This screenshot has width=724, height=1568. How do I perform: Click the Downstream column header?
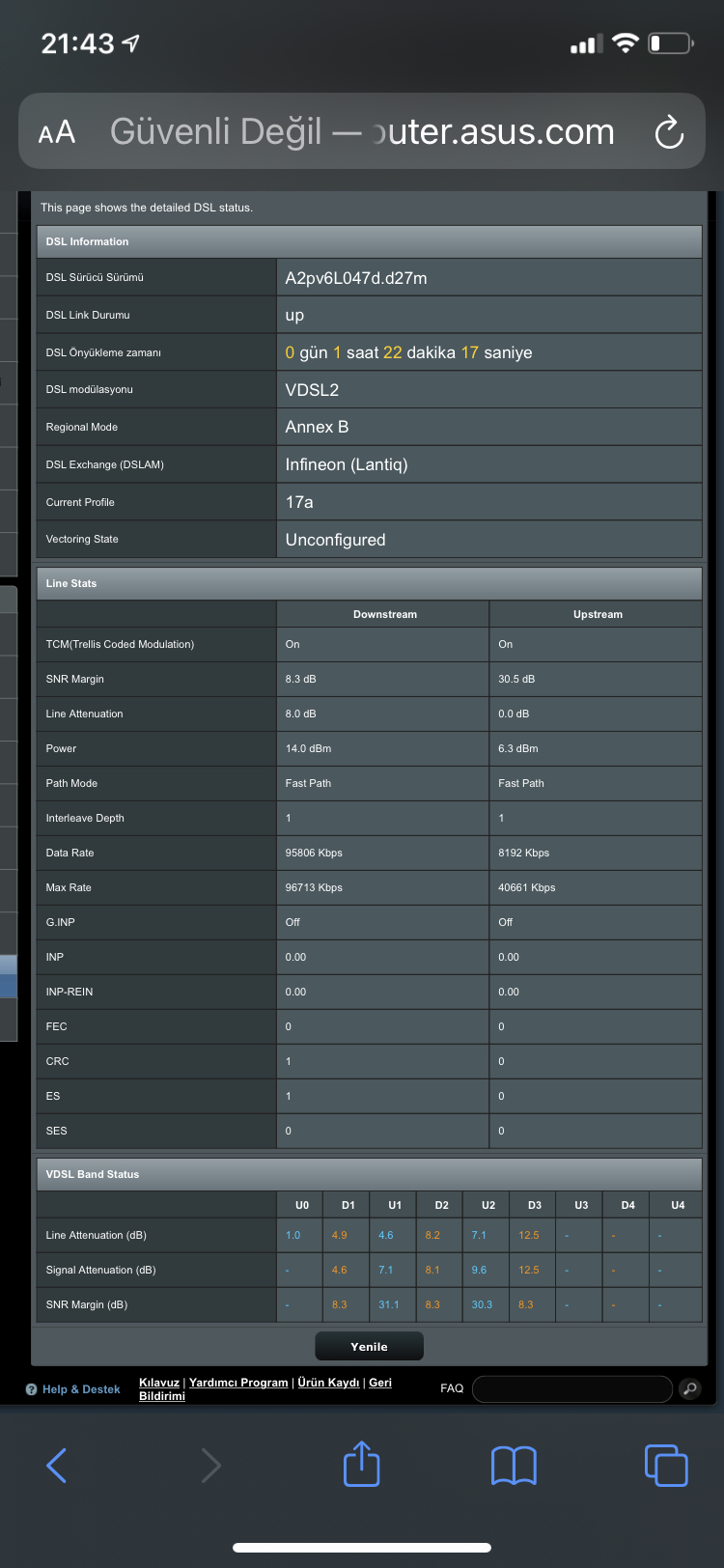coord(384,614)
